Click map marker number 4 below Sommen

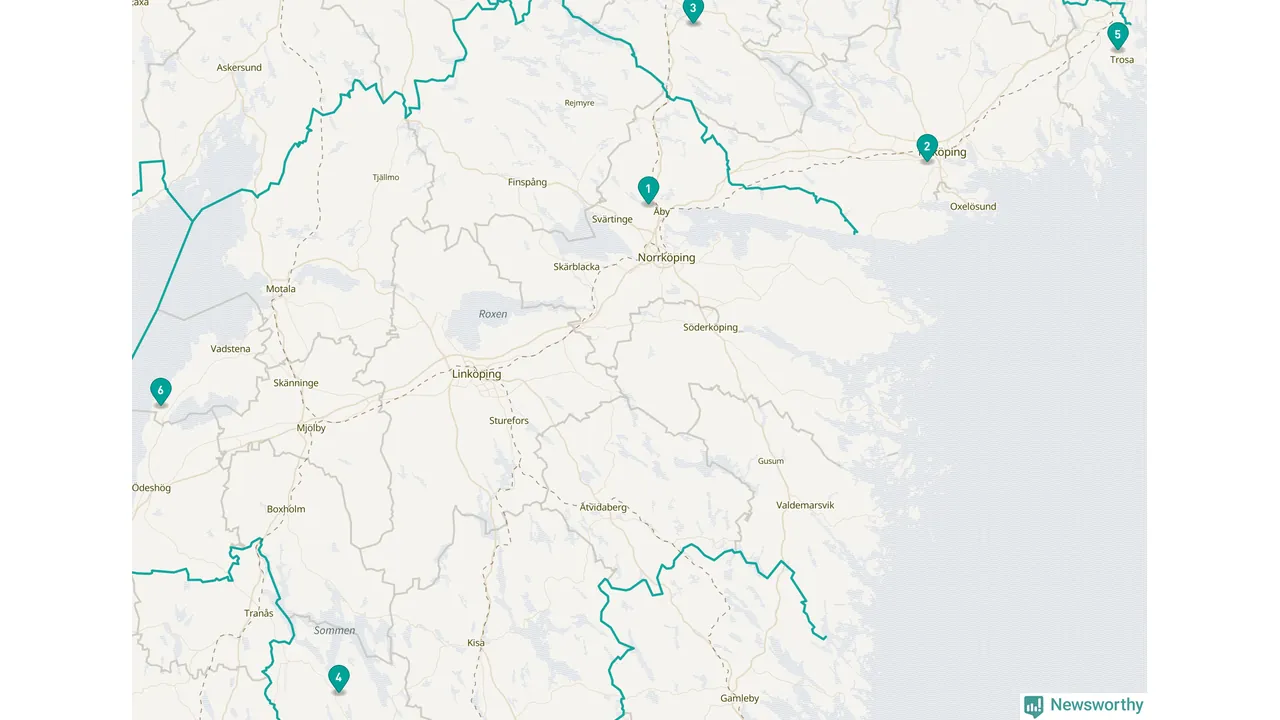[x=339, y=679]
